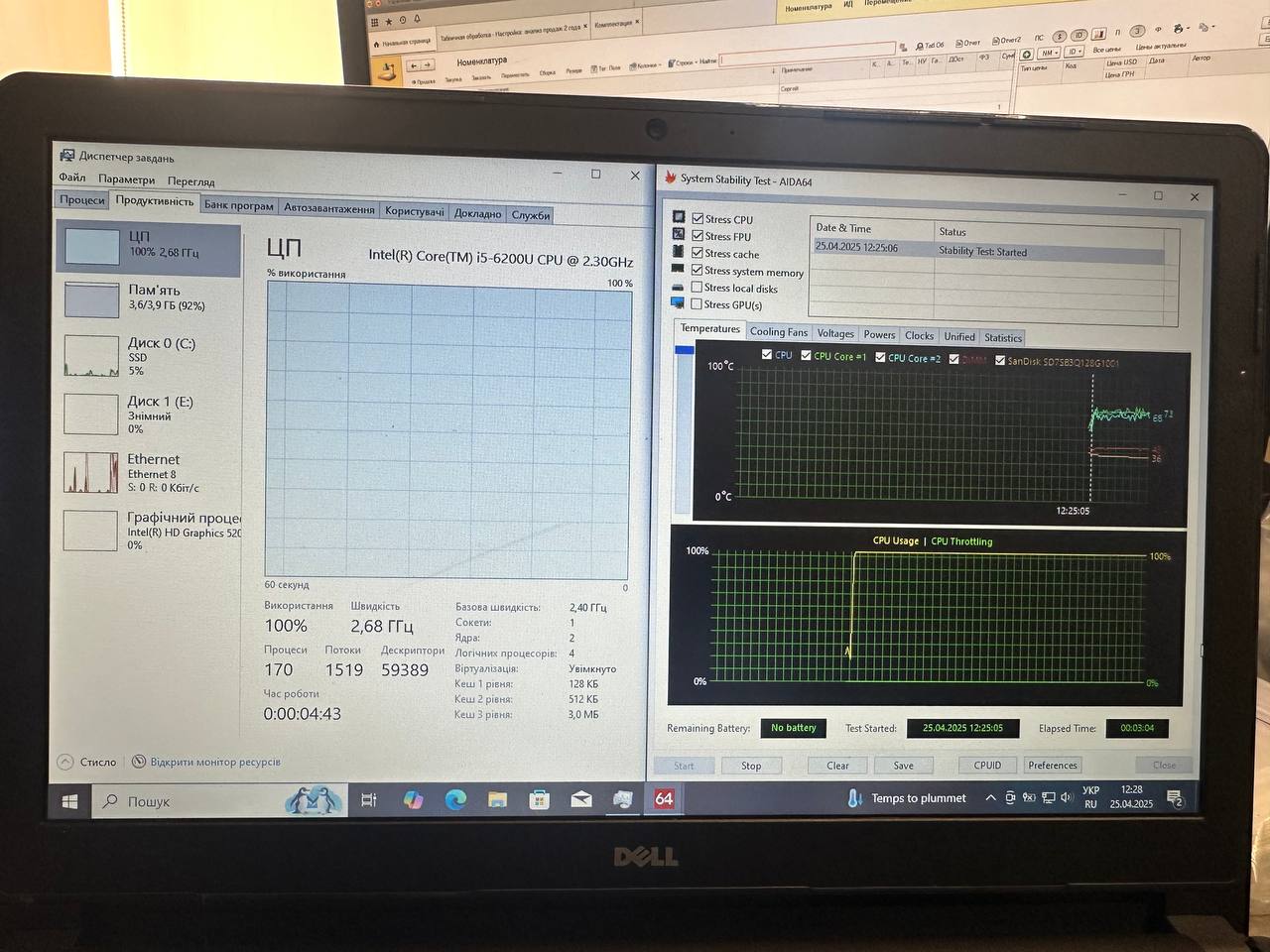Select the Пам'ять performance graph
Image resolution: width=1270 pixels, height=952 pixels.
(149, 297)
